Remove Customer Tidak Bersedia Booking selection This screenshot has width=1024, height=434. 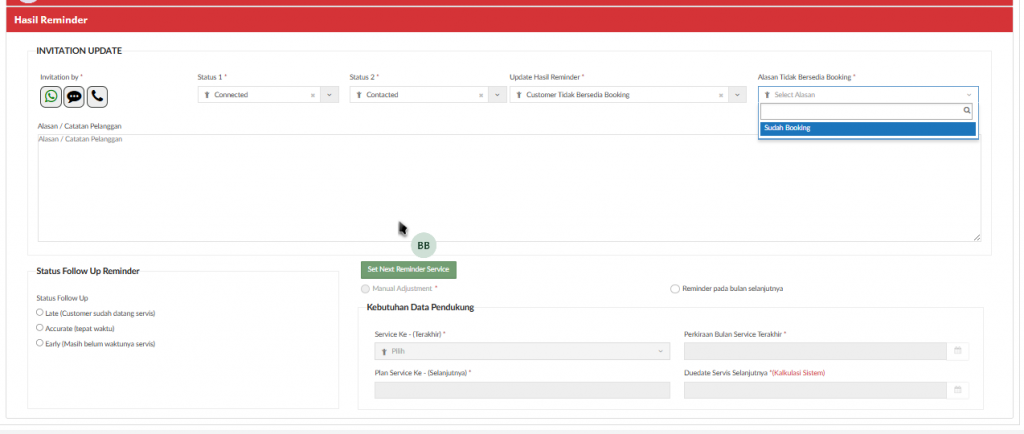[720, 95]
